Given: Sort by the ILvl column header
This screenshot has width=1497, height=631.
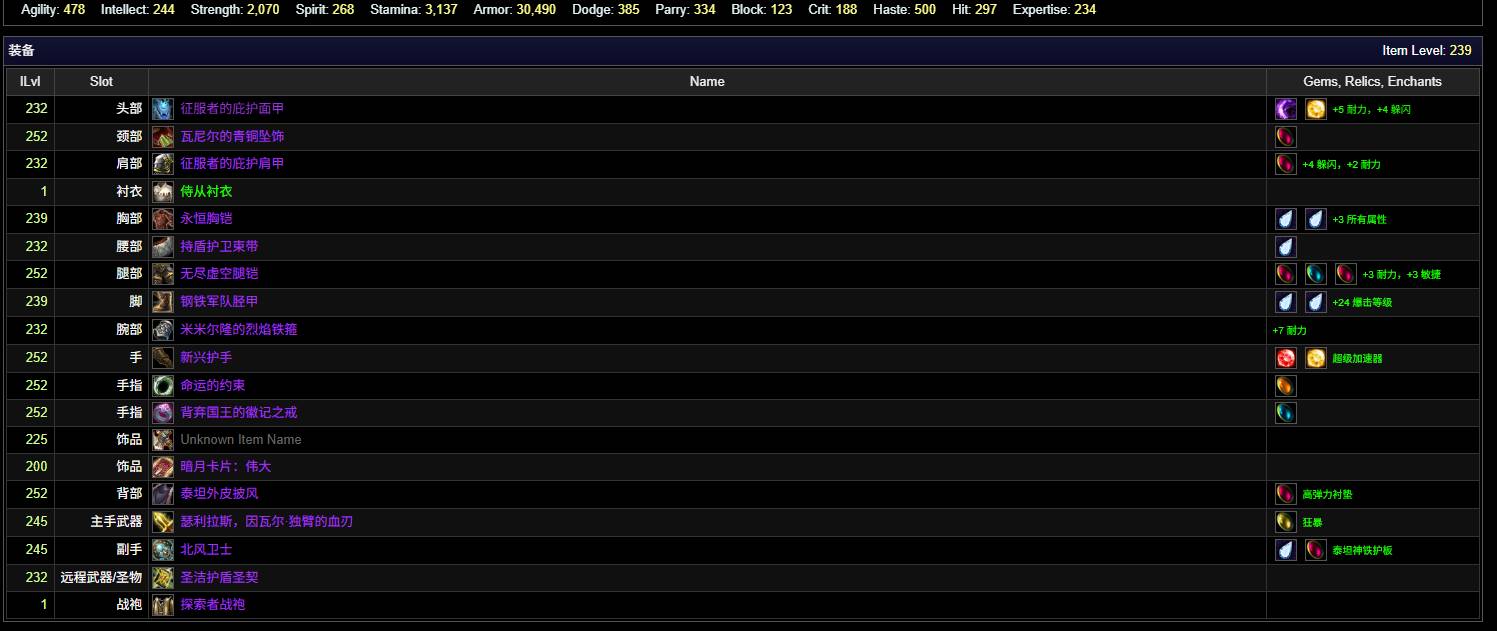Looking at the screenshot, I should point(30,81).
